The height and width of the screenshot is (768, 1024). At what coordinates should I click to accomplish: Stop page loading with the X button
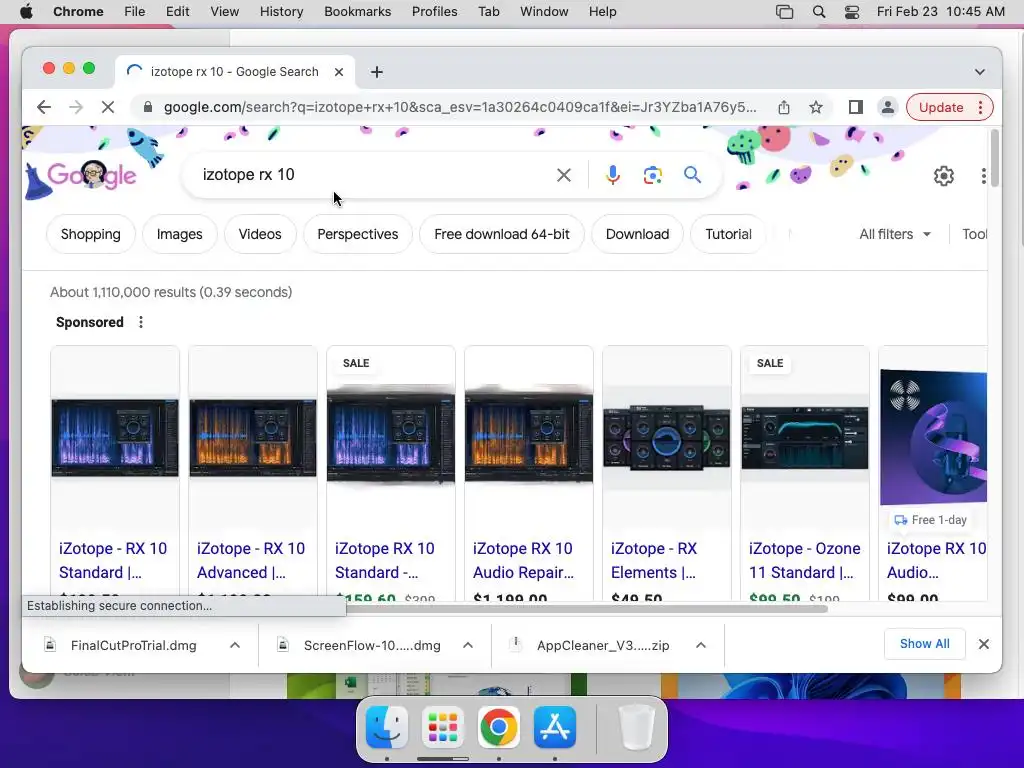click(x=108, y=107)
